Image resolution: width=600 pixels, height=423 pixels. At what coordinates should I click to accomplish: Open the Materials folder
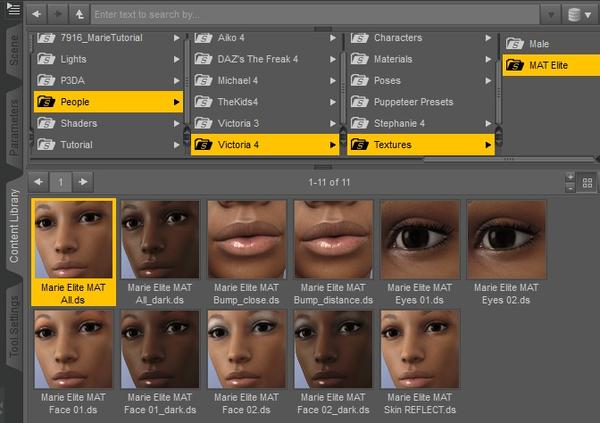(x=421, y=59)
